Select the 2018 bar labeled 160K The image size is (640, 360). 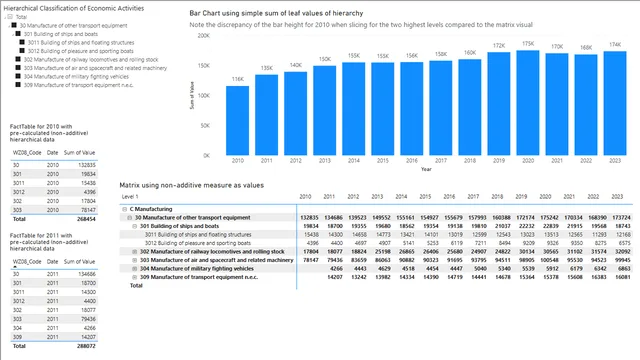[469, 107]
